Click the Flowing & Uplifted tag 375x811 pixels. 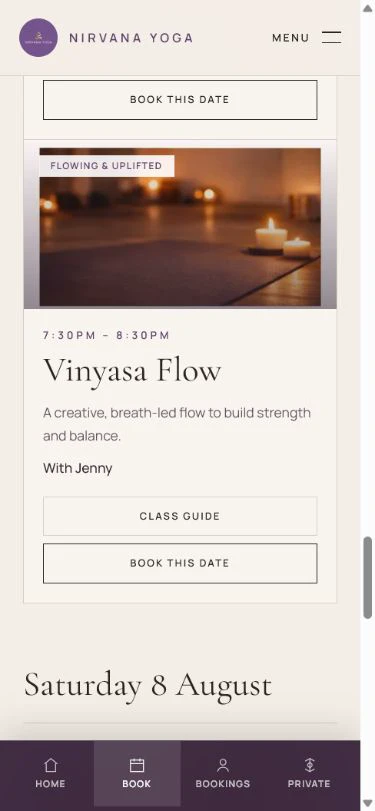pos(107,166)
